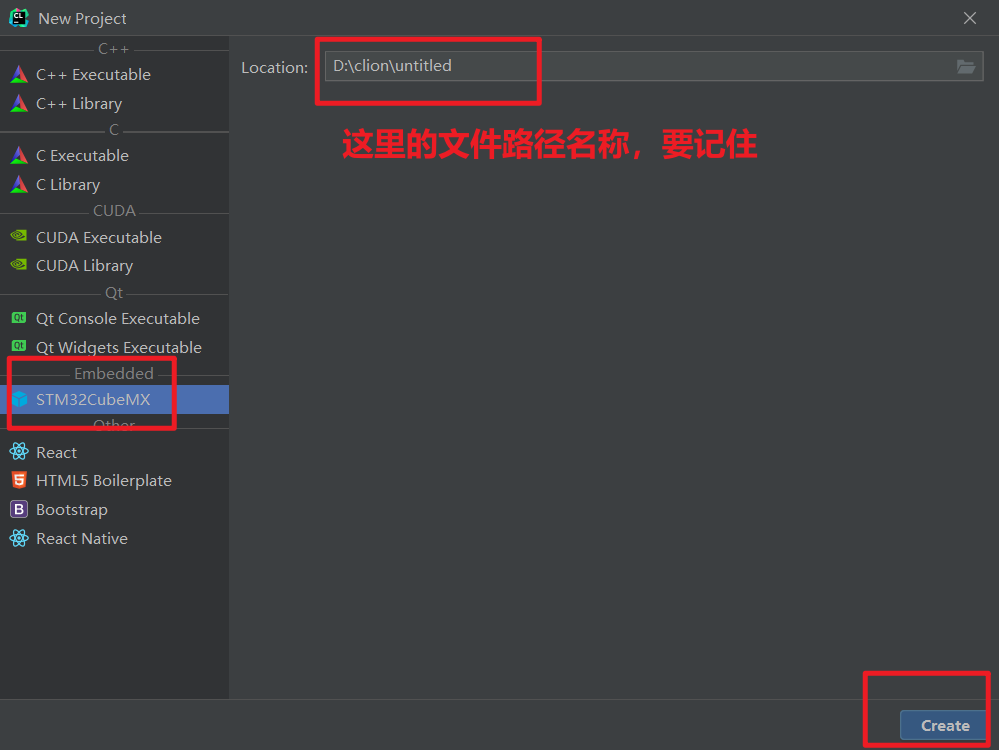Select the STM32CubeMX project template
Image resolution: width=999 pixels, height=750 pixels.
tap(91, 398)
